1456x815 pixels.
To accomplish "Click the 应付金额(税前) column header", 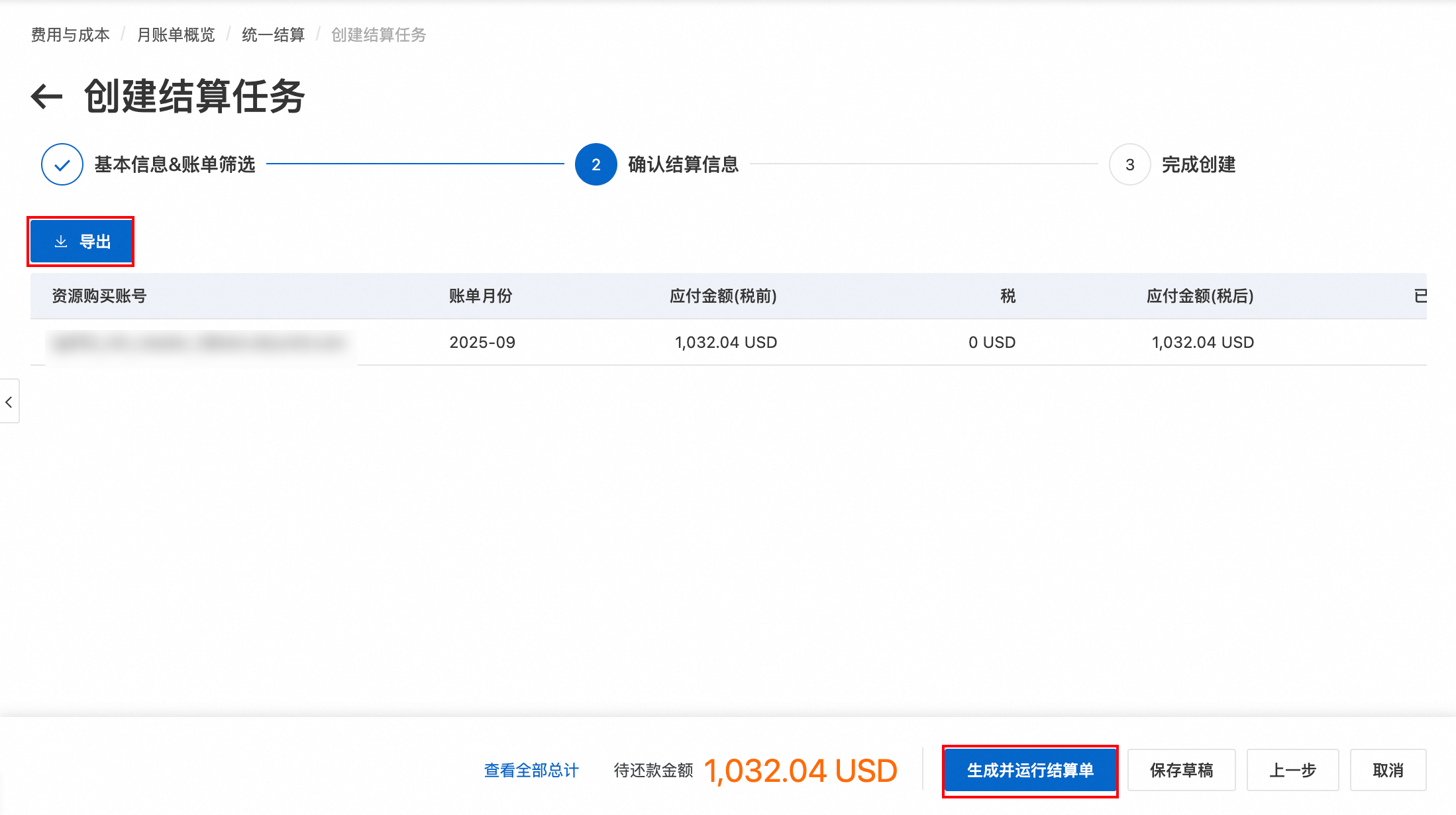I will coord(723,296).
